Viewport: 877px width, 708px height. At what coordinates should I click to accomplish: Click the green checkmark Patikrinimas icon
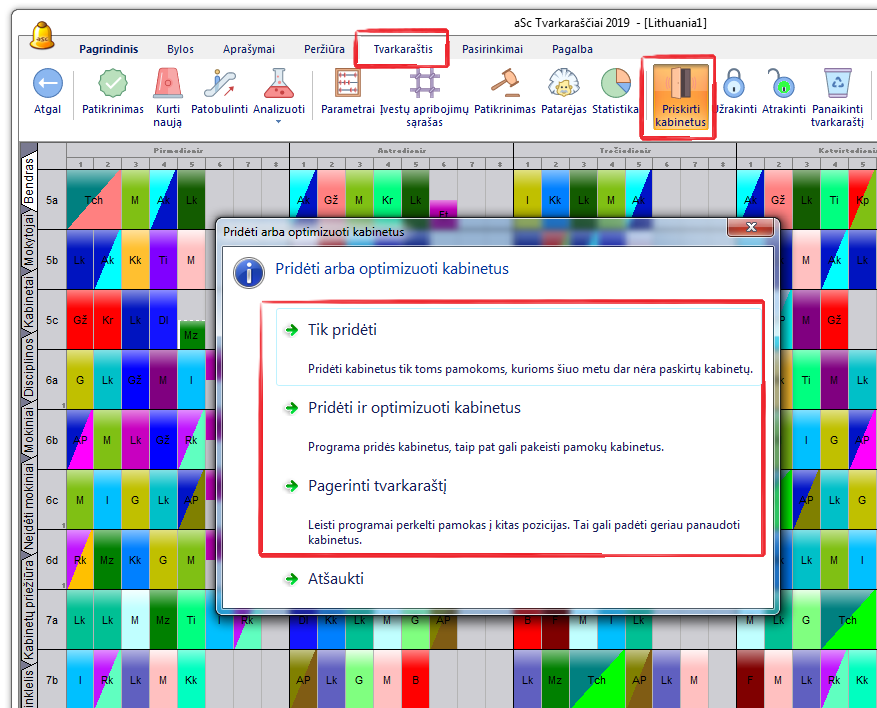point(112,85)
